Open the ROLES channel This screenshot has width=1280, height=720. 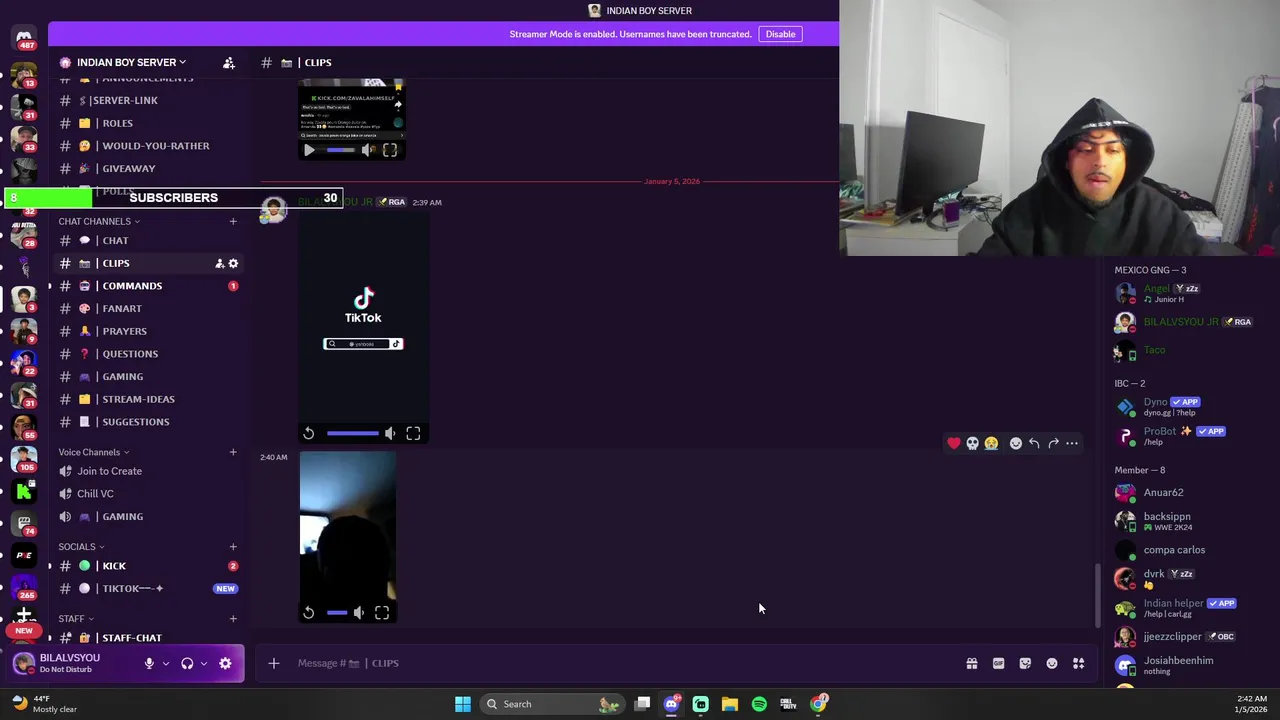(x=147, y=123)
